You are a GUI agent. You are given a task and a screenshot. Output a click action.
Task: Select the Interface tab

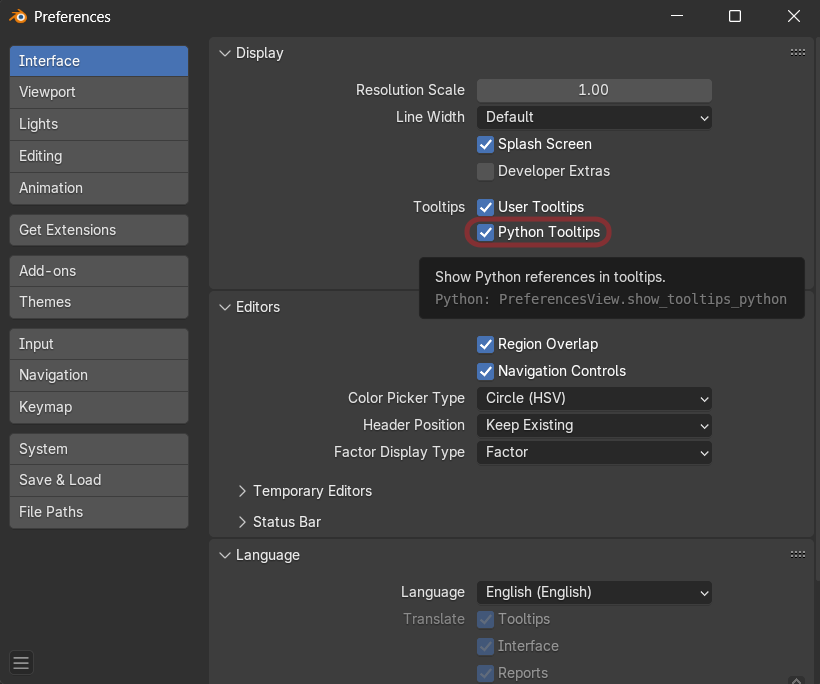point(99,61)
